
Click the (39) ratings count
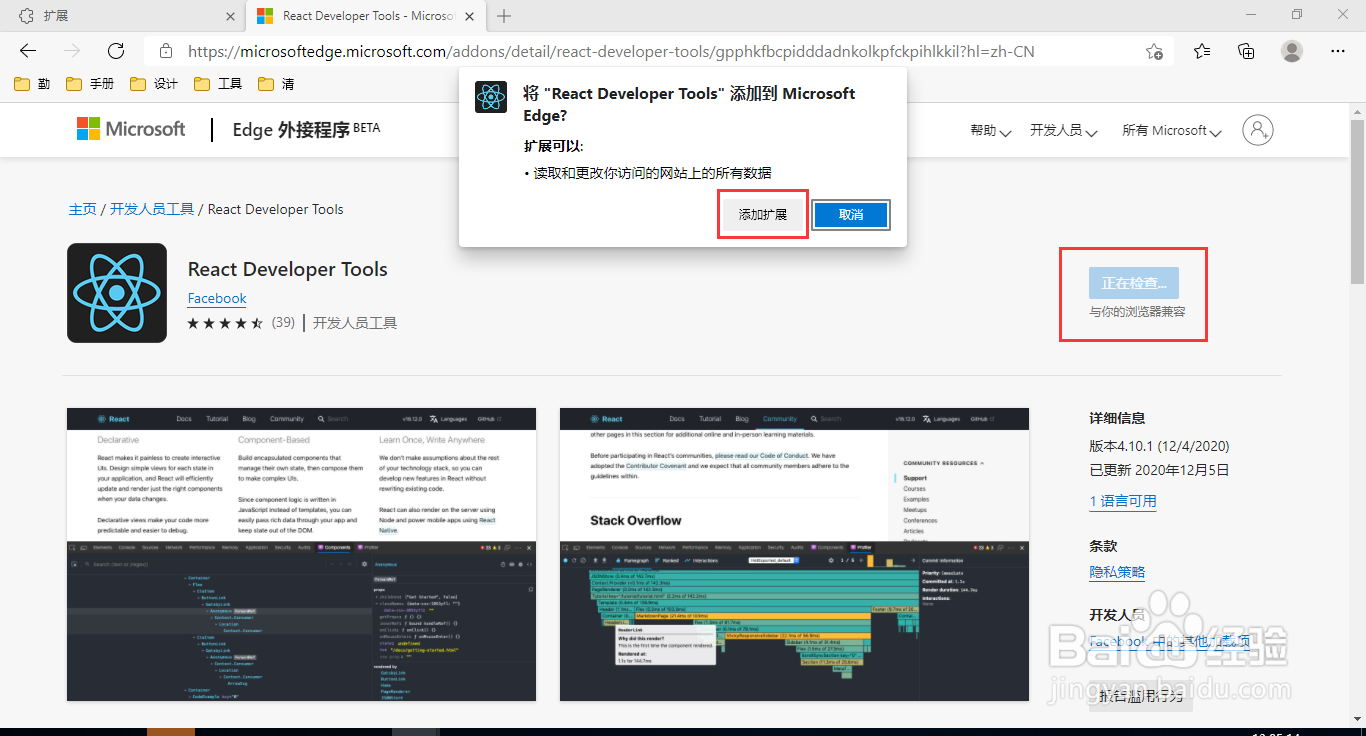[x=283, y=323]
